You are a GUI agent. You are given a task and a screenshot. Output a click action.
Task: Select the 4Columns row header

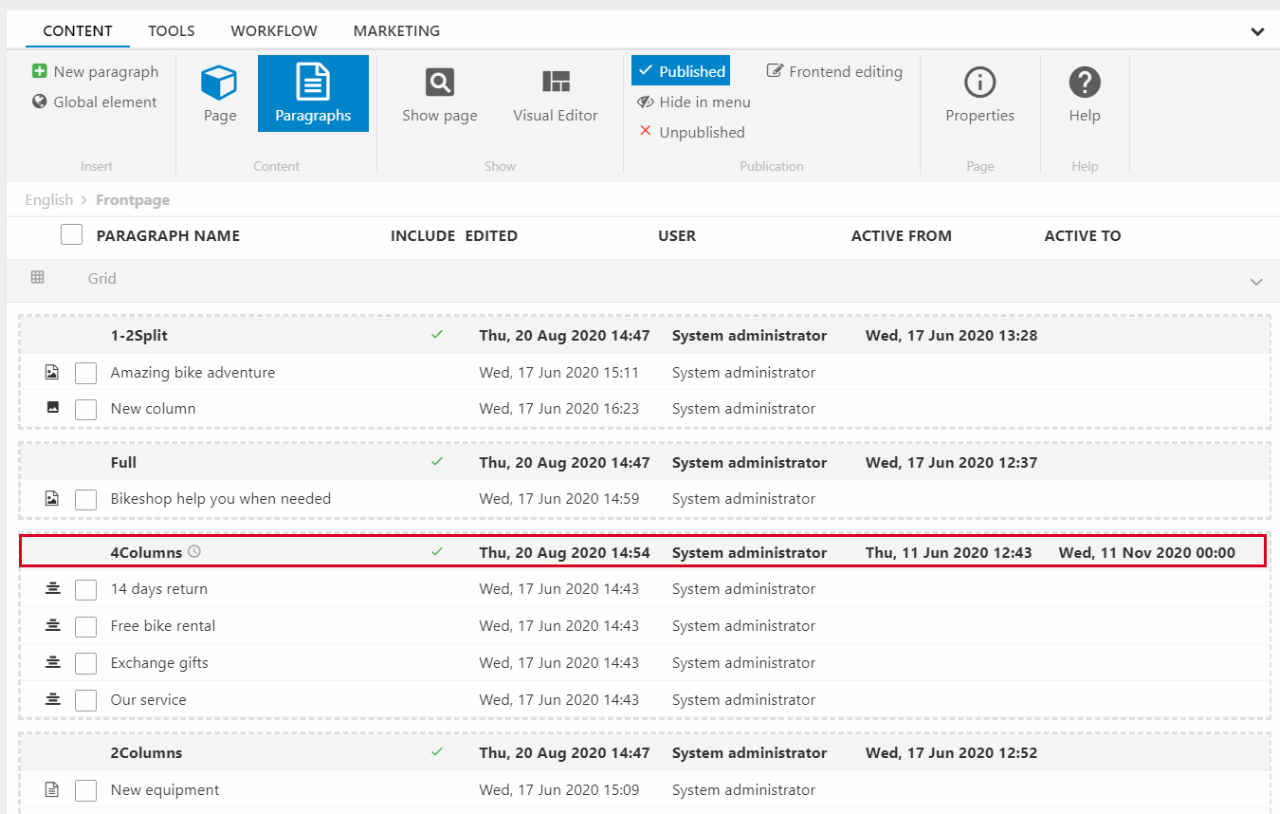(x=146, y=553)
